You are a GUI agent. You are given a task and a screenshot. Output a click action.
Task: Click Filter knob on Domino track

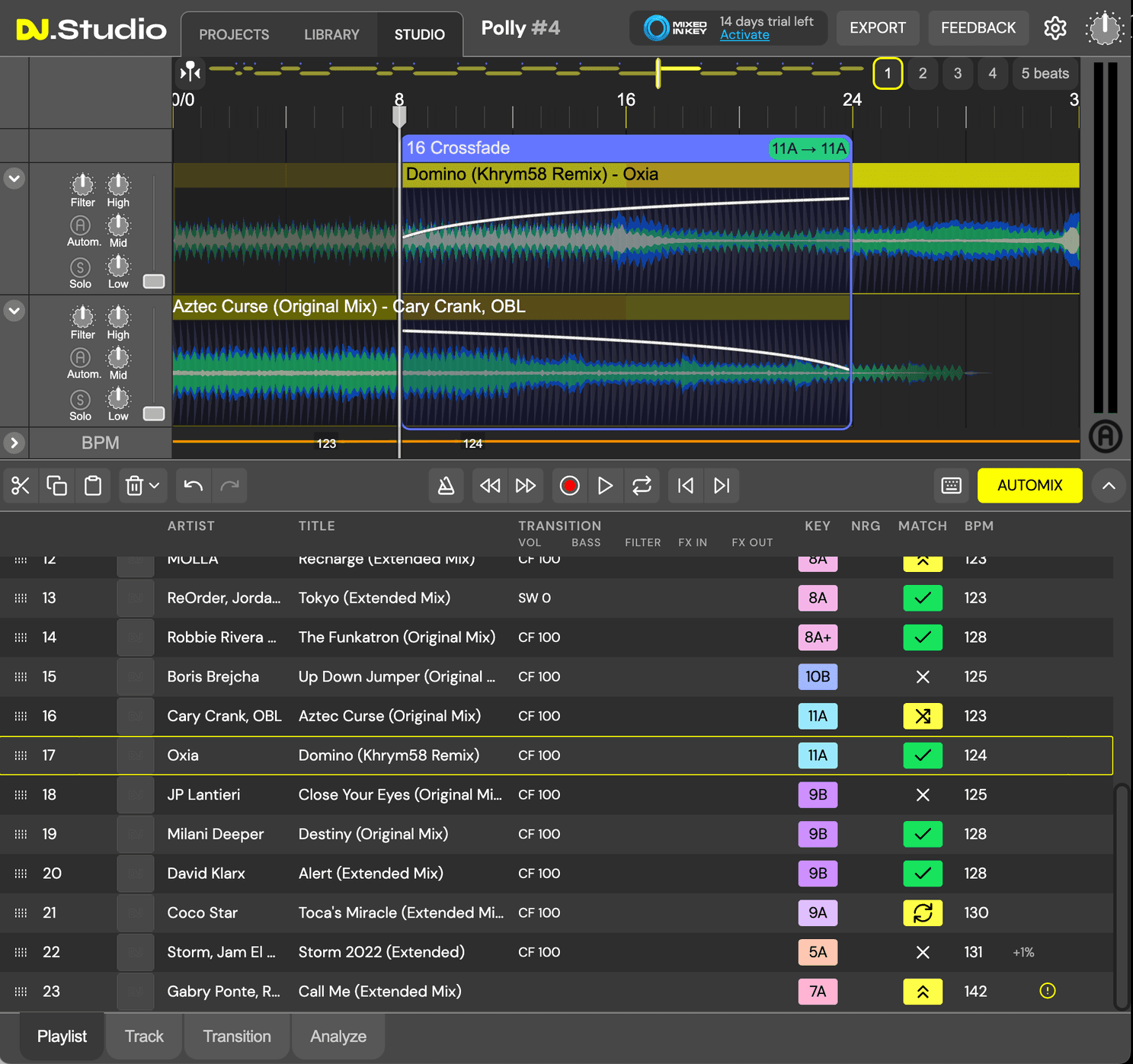(82, 184)
